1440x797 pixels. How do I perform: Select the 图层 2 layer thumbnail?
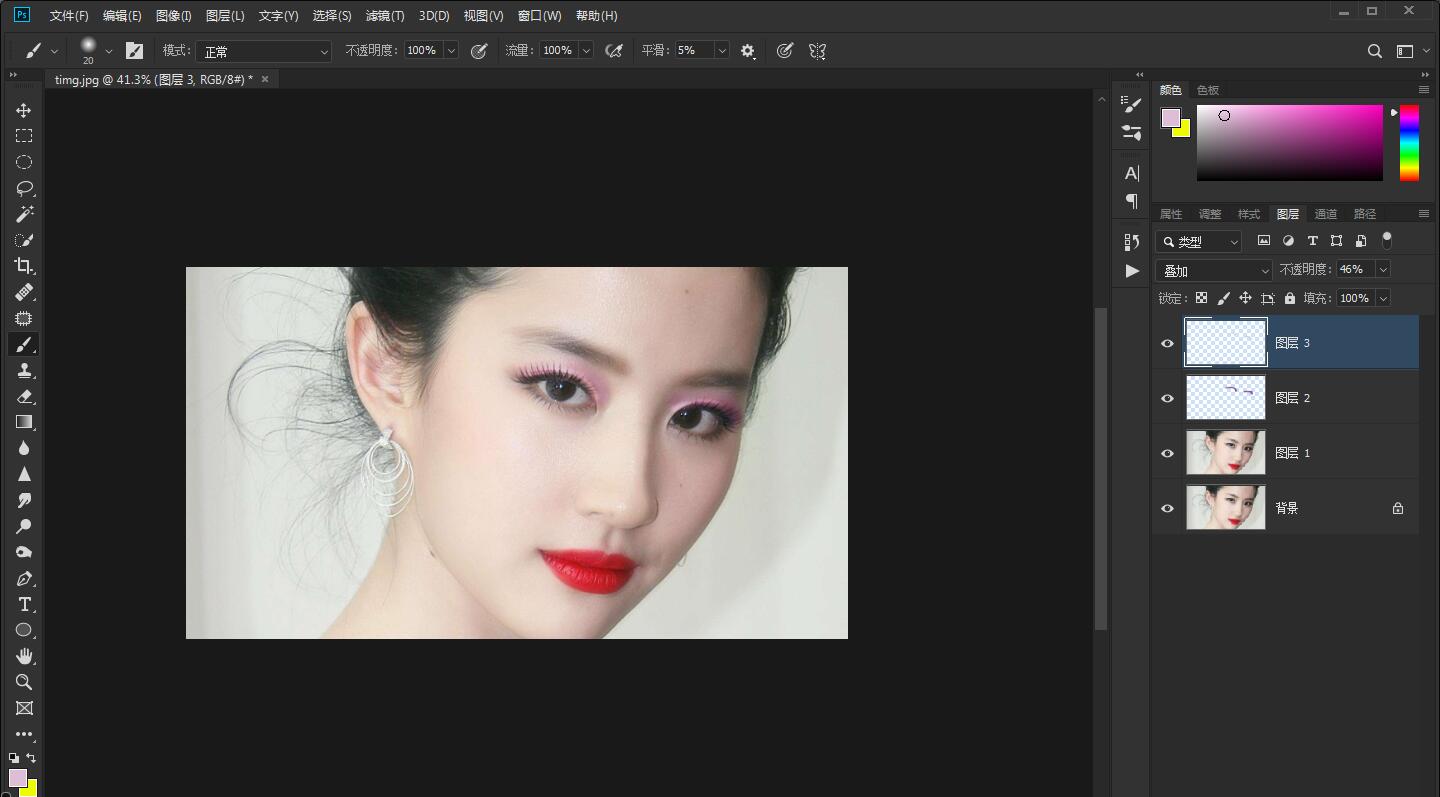[x=1225, y=397]
